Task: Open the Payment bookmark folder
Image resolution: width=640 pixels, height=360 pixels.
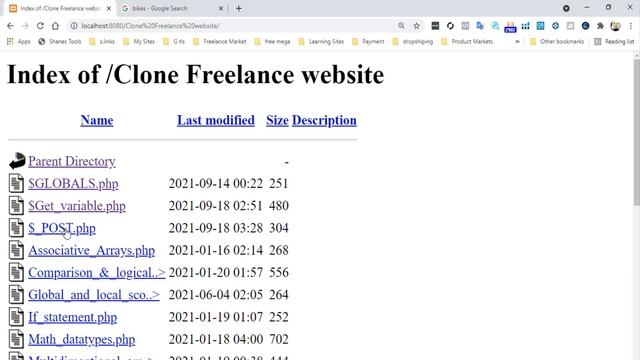Action: tap(368, 41)
